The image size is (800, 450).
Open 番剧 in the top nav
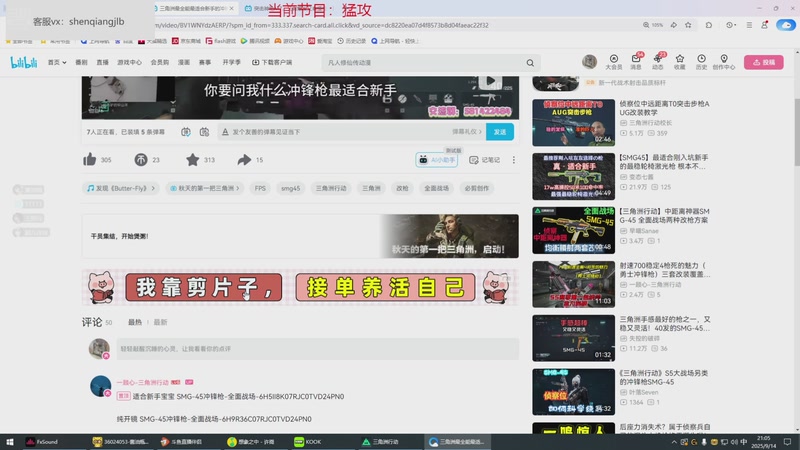click(x=82, y=62)
